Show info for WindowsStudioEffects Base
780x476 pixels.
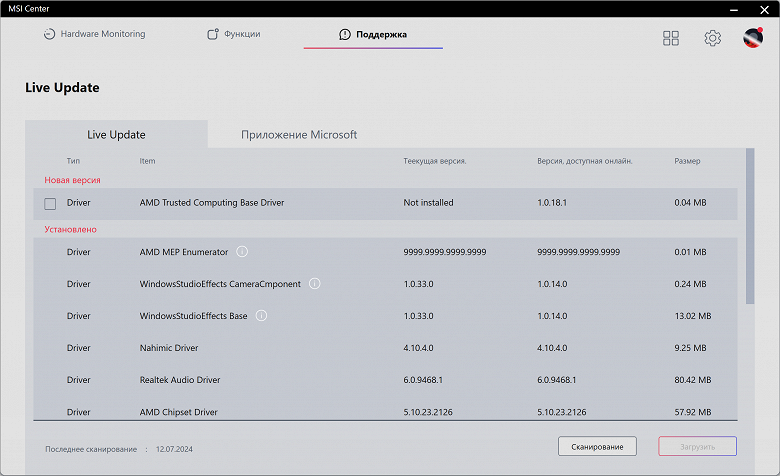tap(262, 316)
